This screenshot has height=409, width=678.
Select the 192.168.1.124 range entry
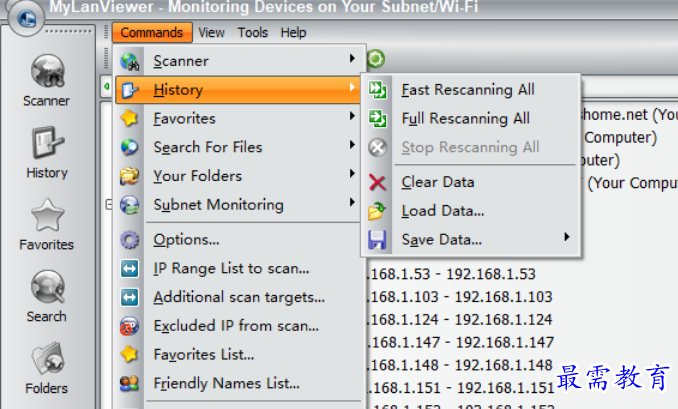click(x=459, y=320)
